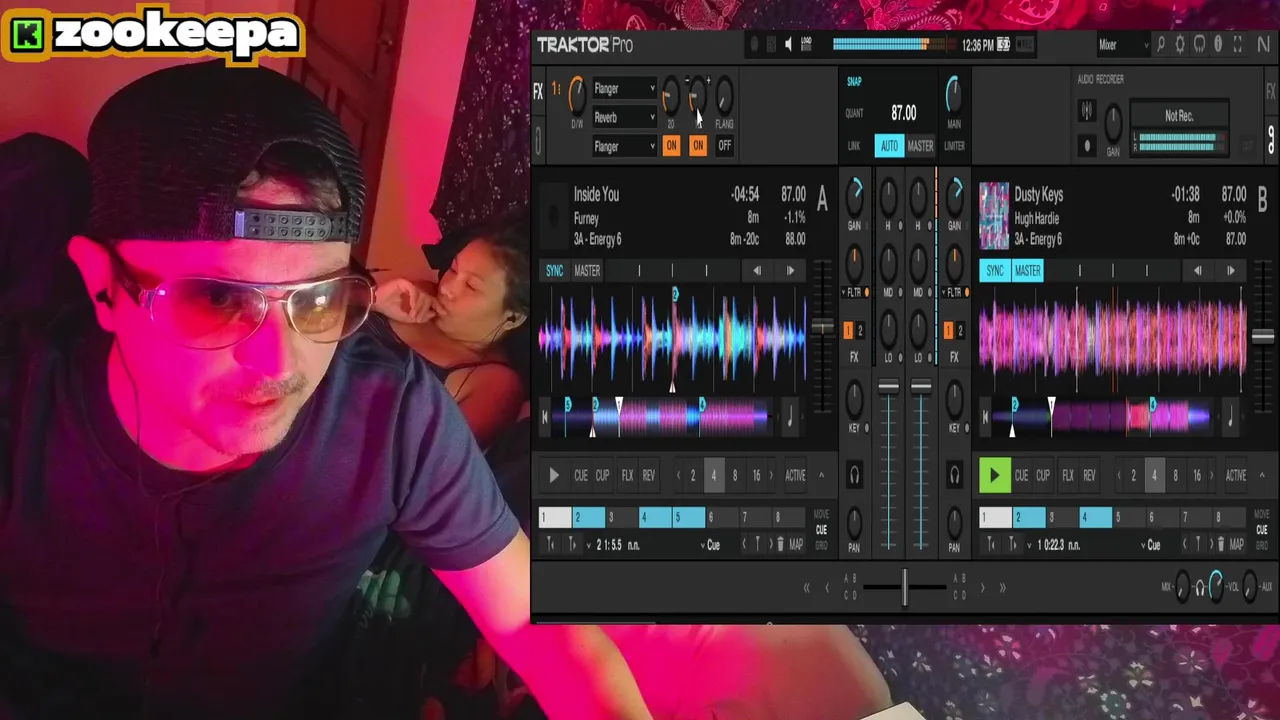The width and height of the screenshot is (1280, 720).
Task: Toggle deck B headphone cue button
Action: click(954, 476)
